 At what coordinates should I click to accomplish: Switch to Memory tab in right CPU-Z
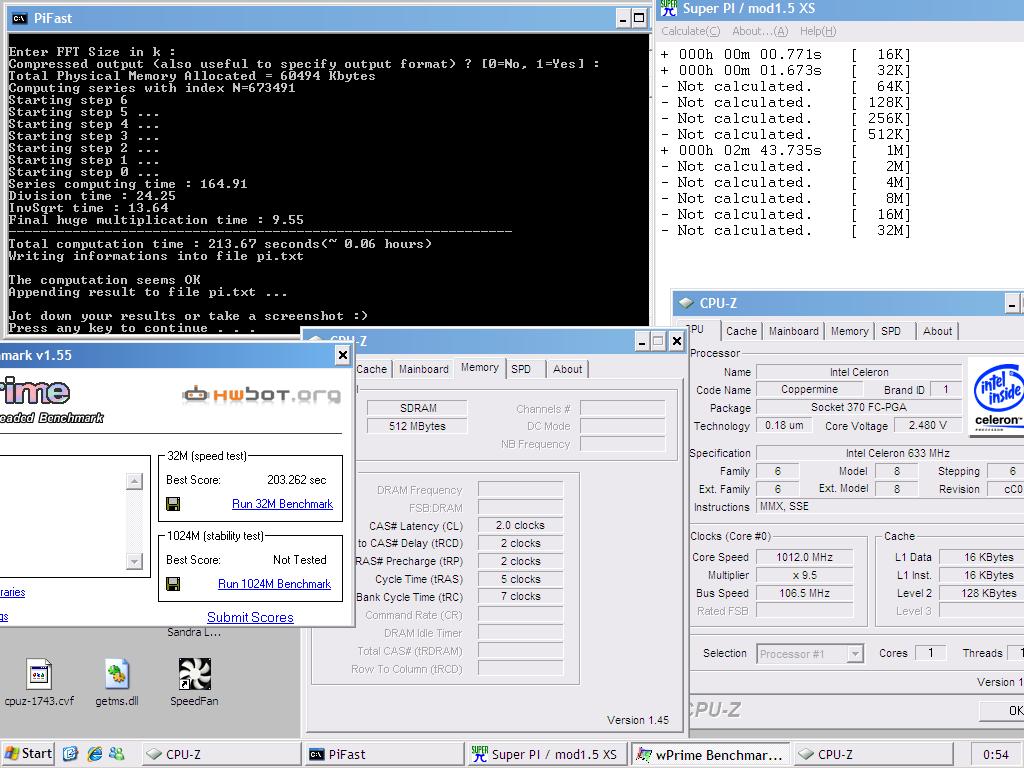click(850, 331)
